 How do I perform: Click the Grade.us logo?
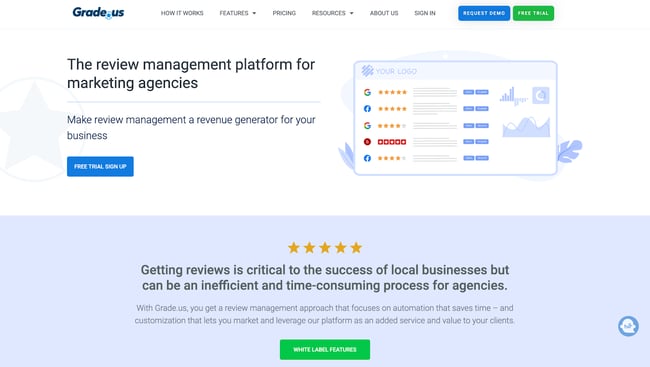pos(98,13)
